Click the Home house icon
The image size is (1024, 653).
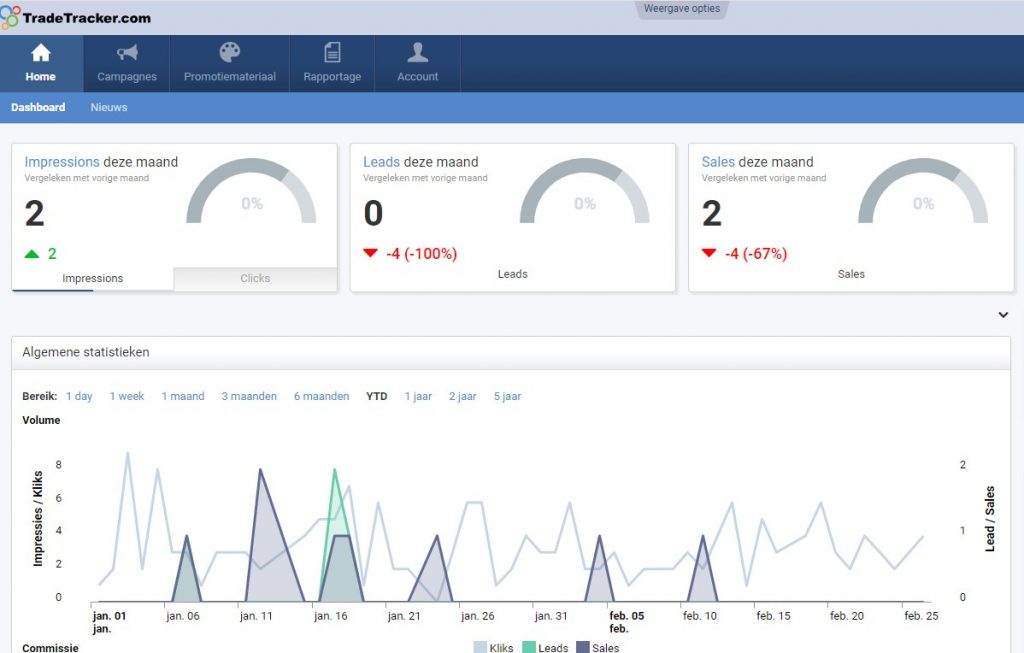(41, 53)
